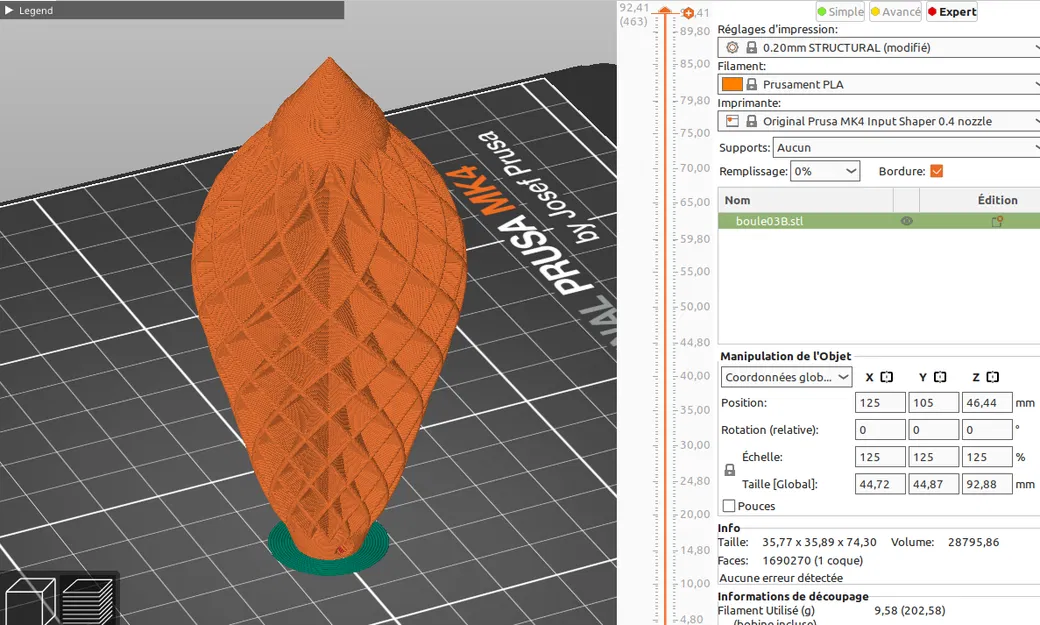
Task: Switch to Expert mode
Action: pos(952,11)
